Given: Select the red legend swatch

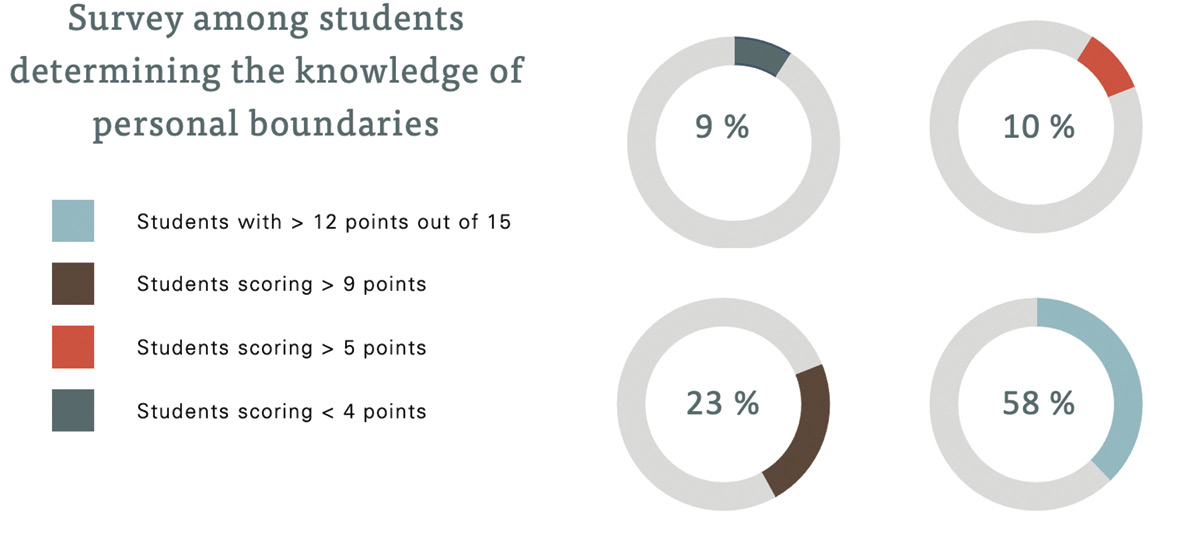Looking at the screenshot, I should tap(73, 347).
